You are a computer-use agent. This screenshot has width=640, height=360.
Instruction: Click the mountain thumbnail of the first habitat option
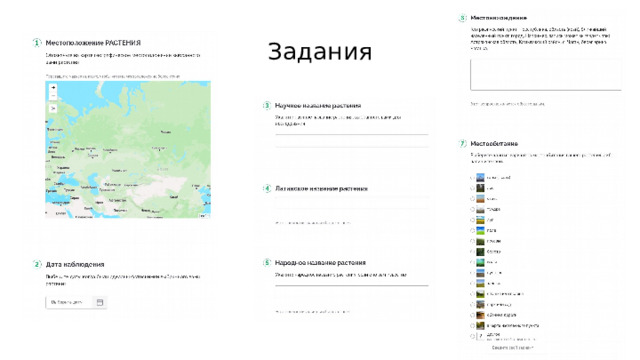[x=480, y=178]
